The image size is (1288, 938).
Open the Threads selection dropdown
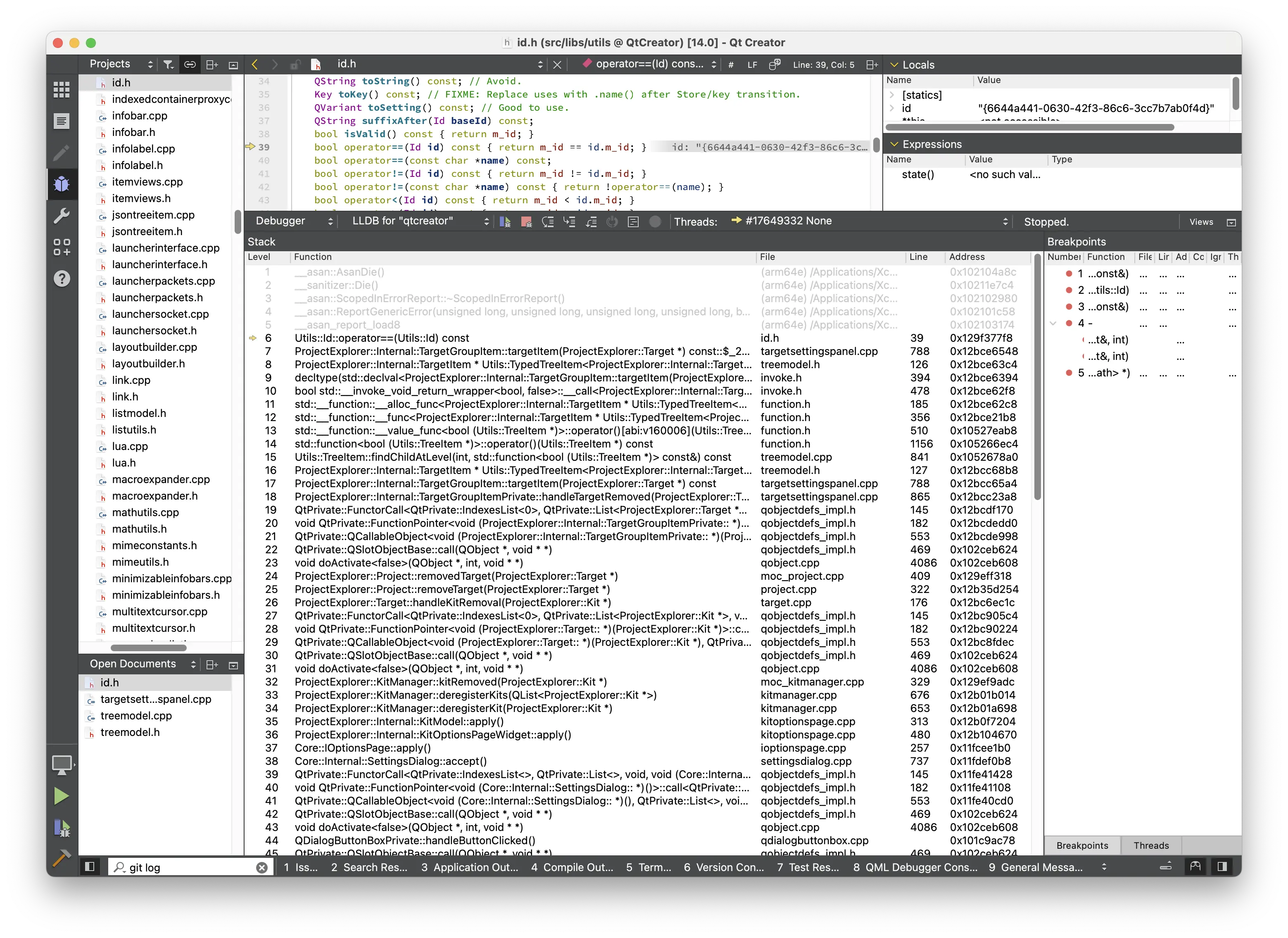coord(869,221)
